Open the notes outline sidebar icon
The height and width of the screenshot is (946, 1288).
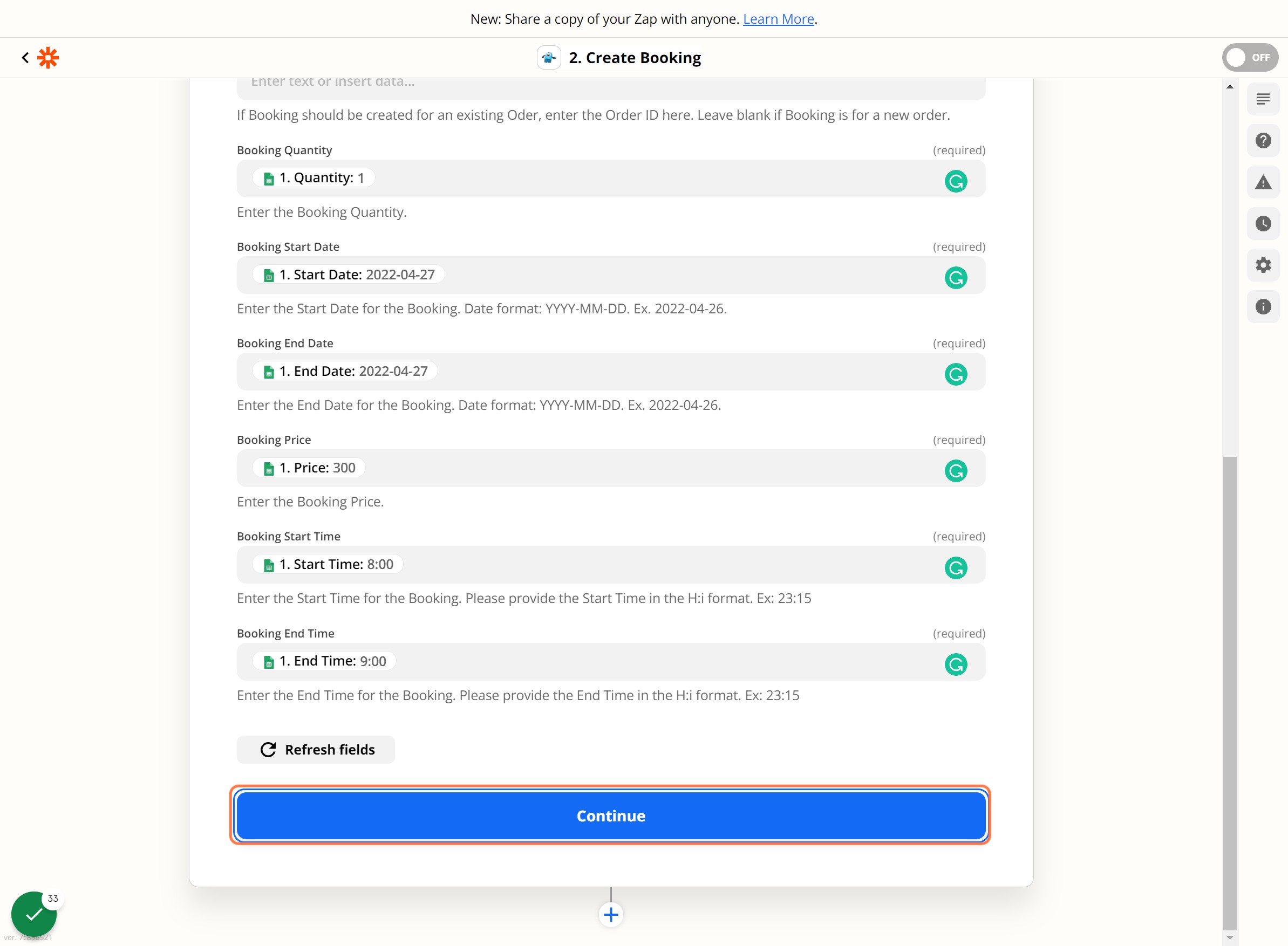coord(1263,99)
